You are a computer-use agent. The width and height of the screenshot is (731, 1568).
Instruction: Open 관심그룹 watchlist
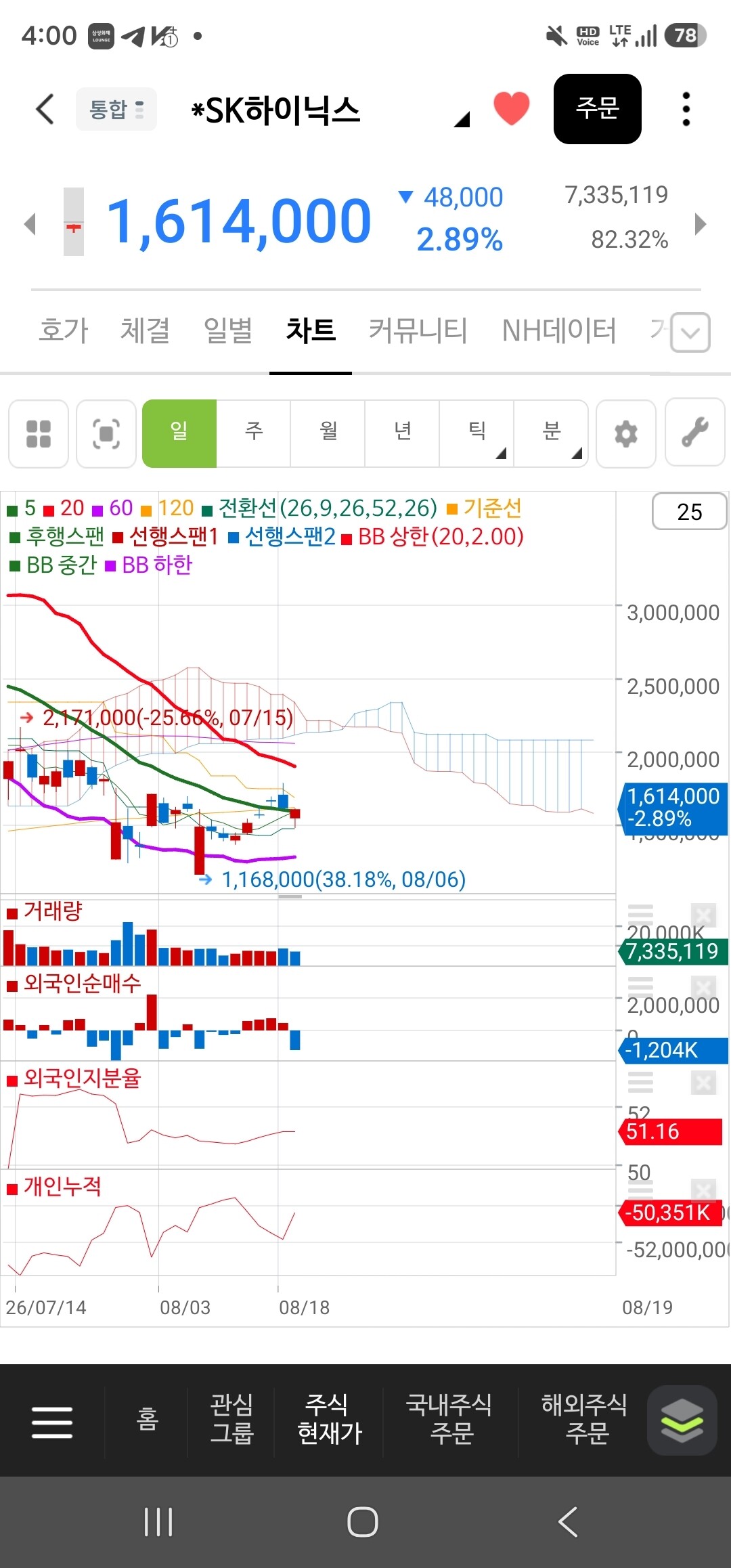pyautogui.click(x=231, y=1420)
